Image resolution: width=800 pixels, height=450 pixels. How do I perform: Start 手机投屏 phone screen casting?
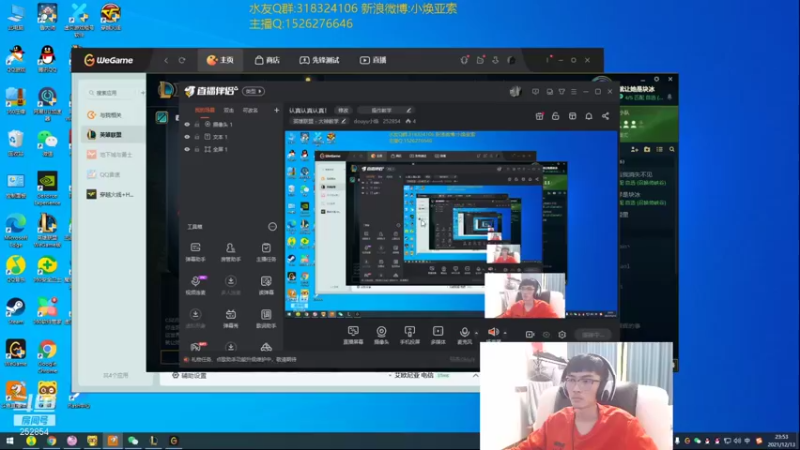[409, 335]
